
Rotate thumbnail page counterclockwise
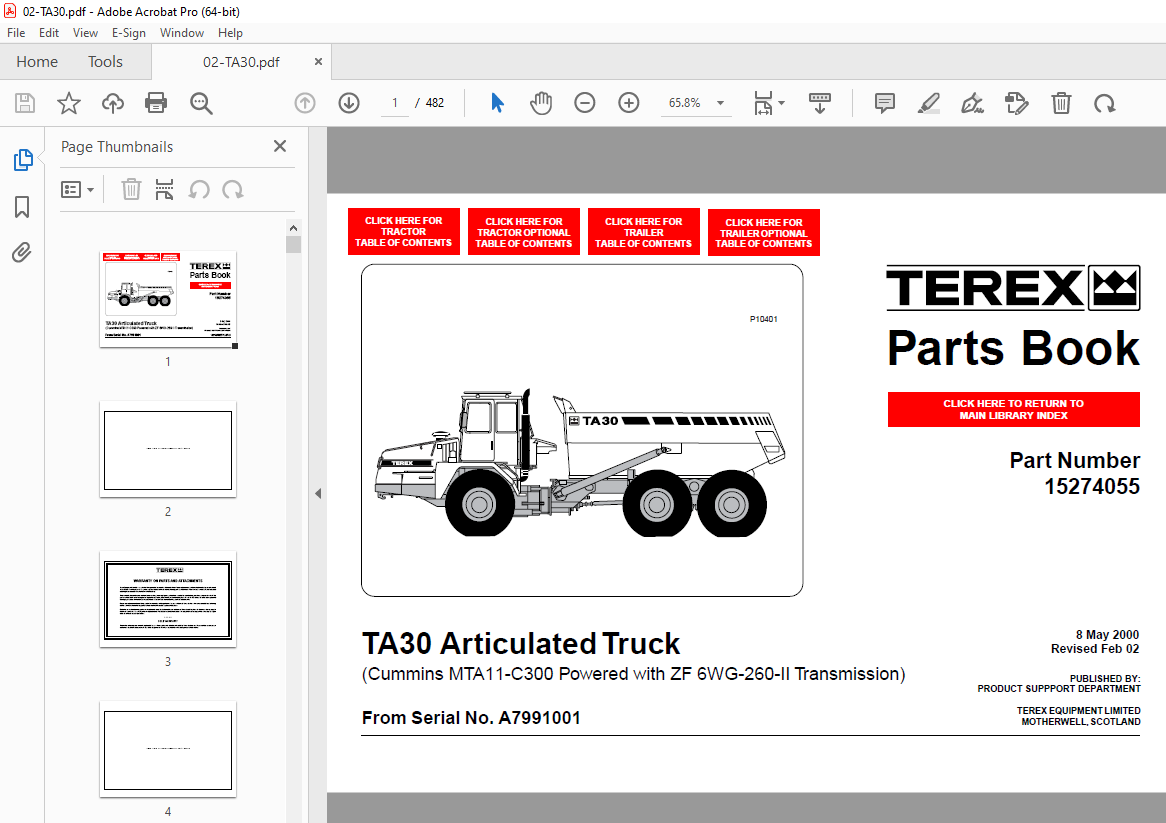click(199, 190)
